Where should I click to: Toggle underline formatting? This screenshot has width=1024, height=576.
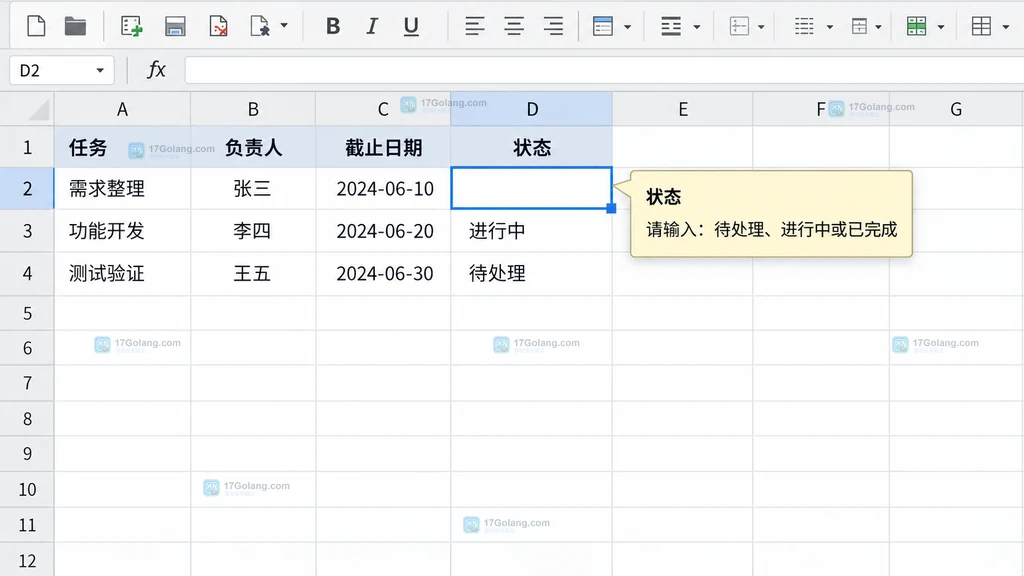click(411, 27)
